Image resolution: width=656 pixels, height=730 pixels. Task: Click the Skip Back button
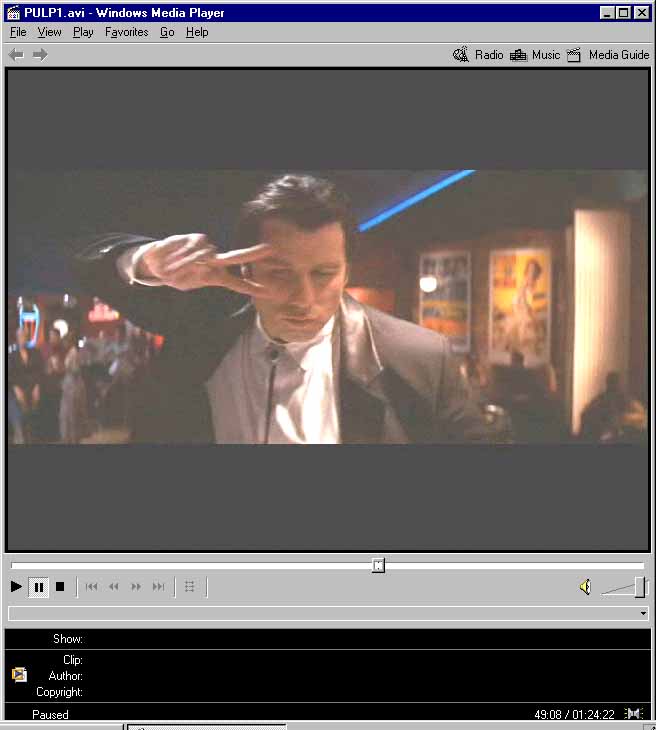click(92, 587)
